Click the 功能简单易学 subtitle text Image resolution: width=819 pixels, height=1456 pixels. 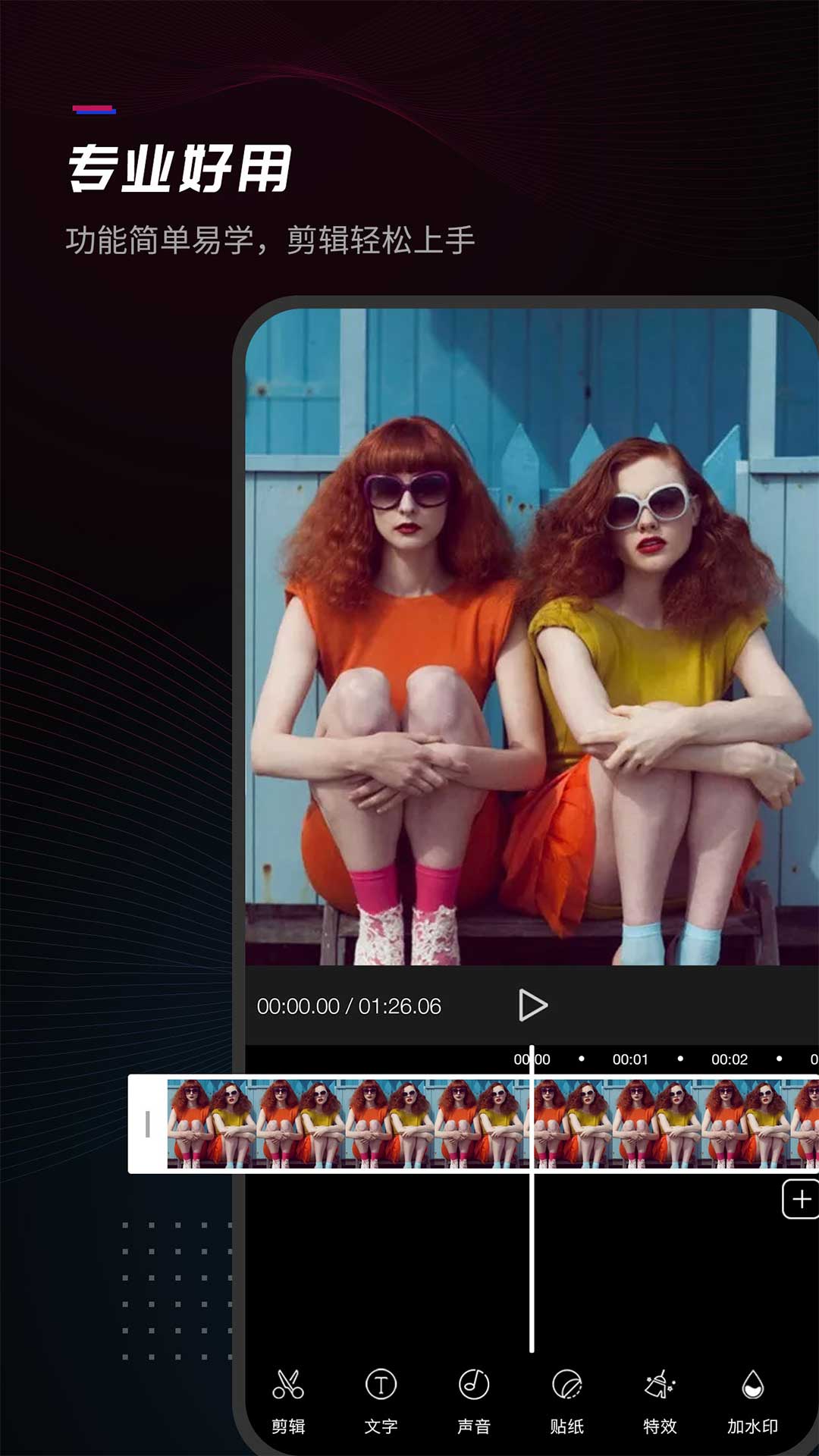[x=270, y=240]
